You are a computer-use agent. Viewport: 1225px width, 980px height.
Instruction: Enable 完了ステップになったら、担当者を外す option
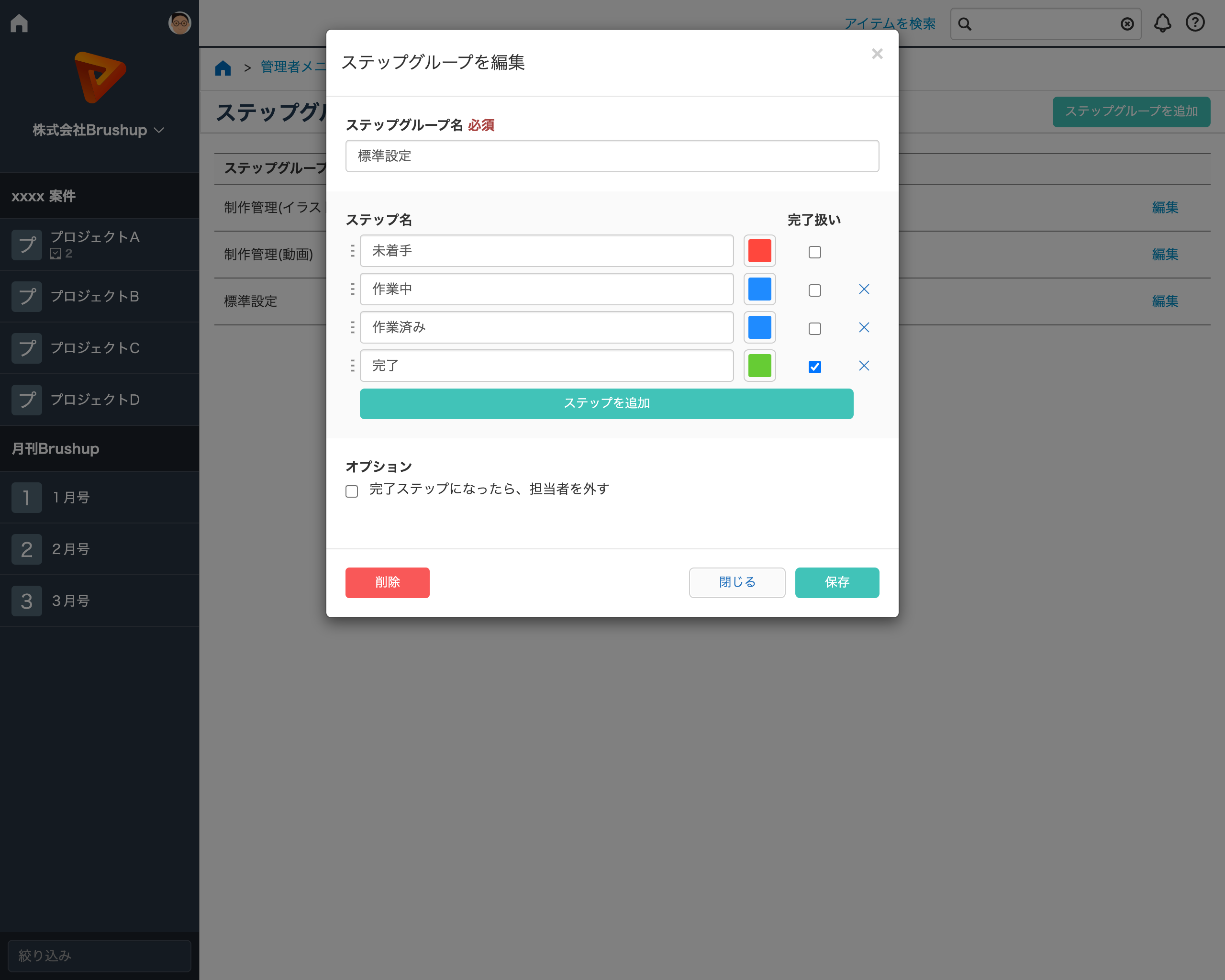[x=352, y=490]
